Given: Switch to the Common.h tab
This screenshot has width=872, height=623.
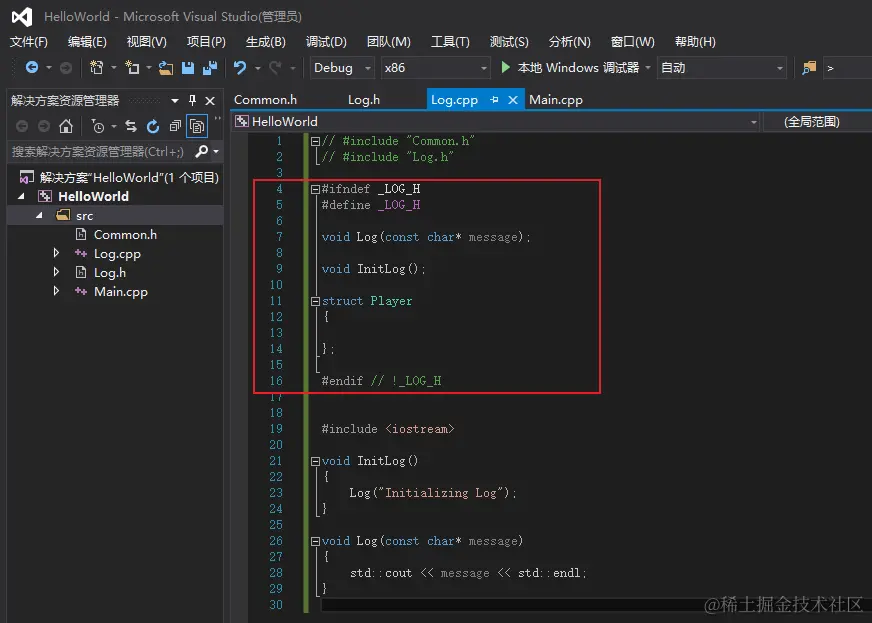Looking at the screenshot, I should (x=265, y=100).
